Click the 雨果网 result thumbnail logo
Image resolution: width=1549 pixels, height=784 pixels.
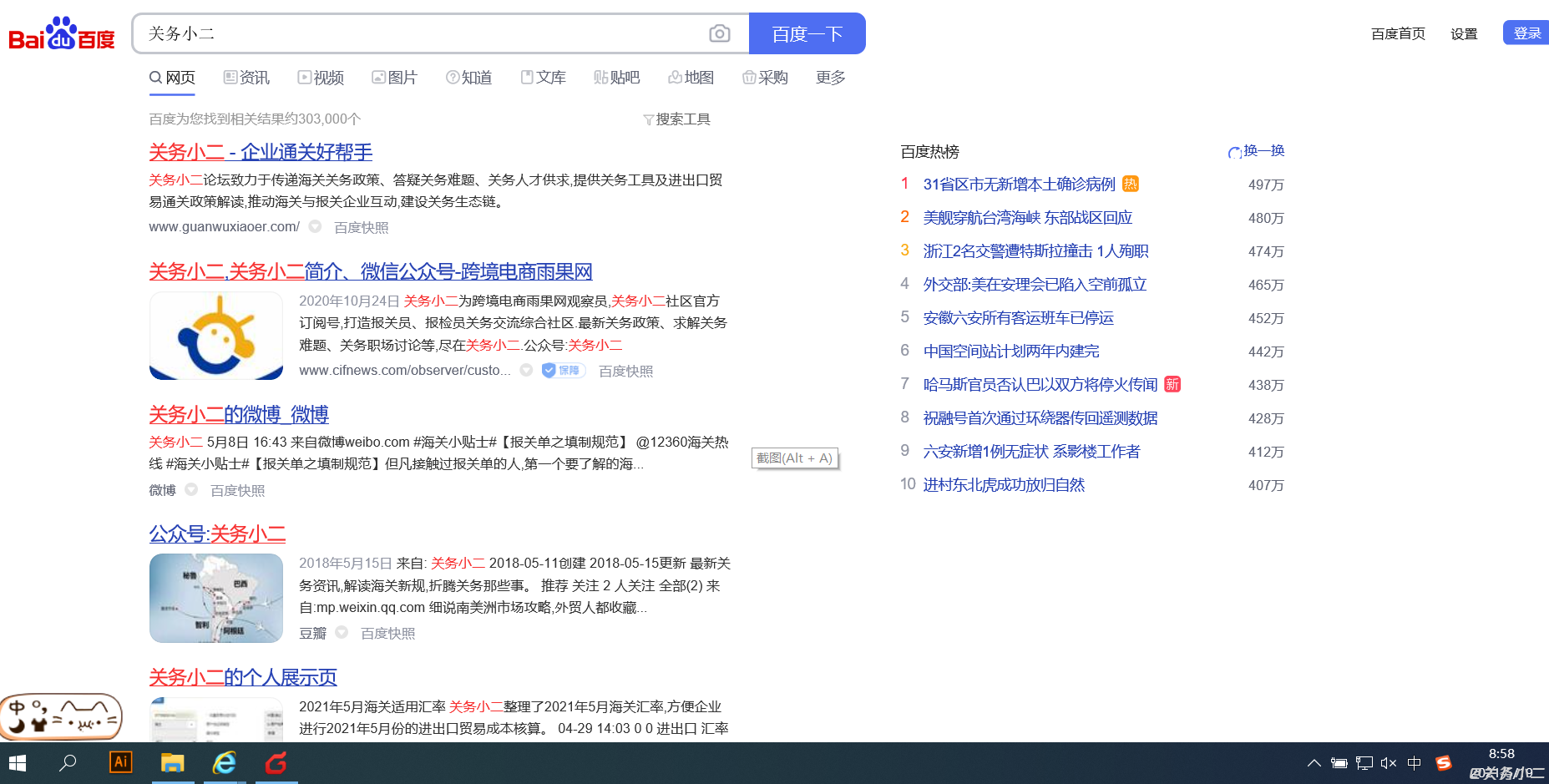tap(216, 336)
